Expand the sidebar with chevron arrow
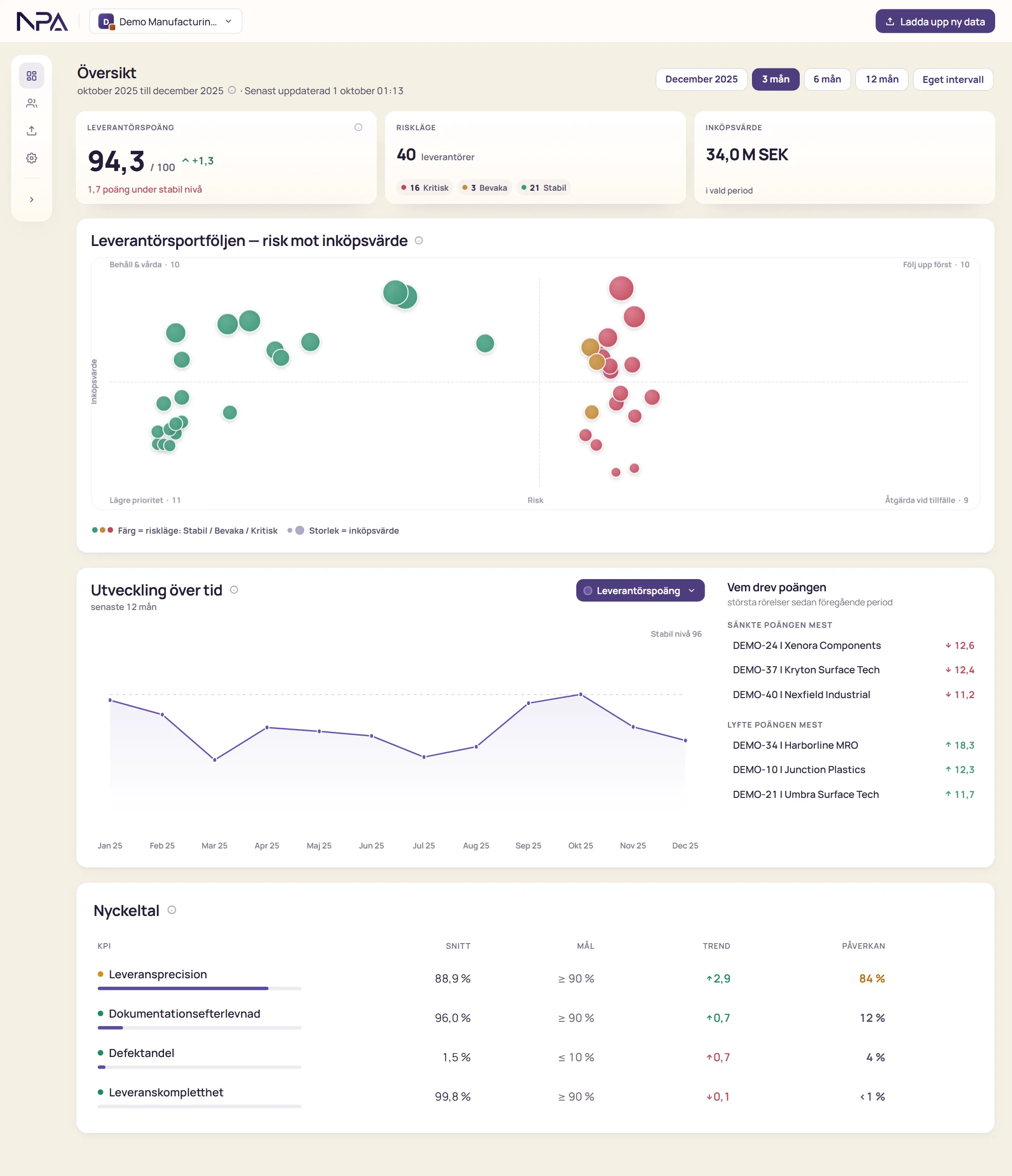The width and height of the screenshot is (1012, 1176). pos(32,199)
